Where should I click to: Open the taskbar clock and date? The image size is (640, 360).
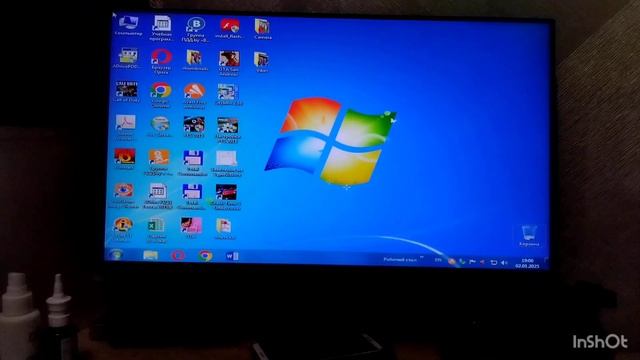tap(527, 263)
